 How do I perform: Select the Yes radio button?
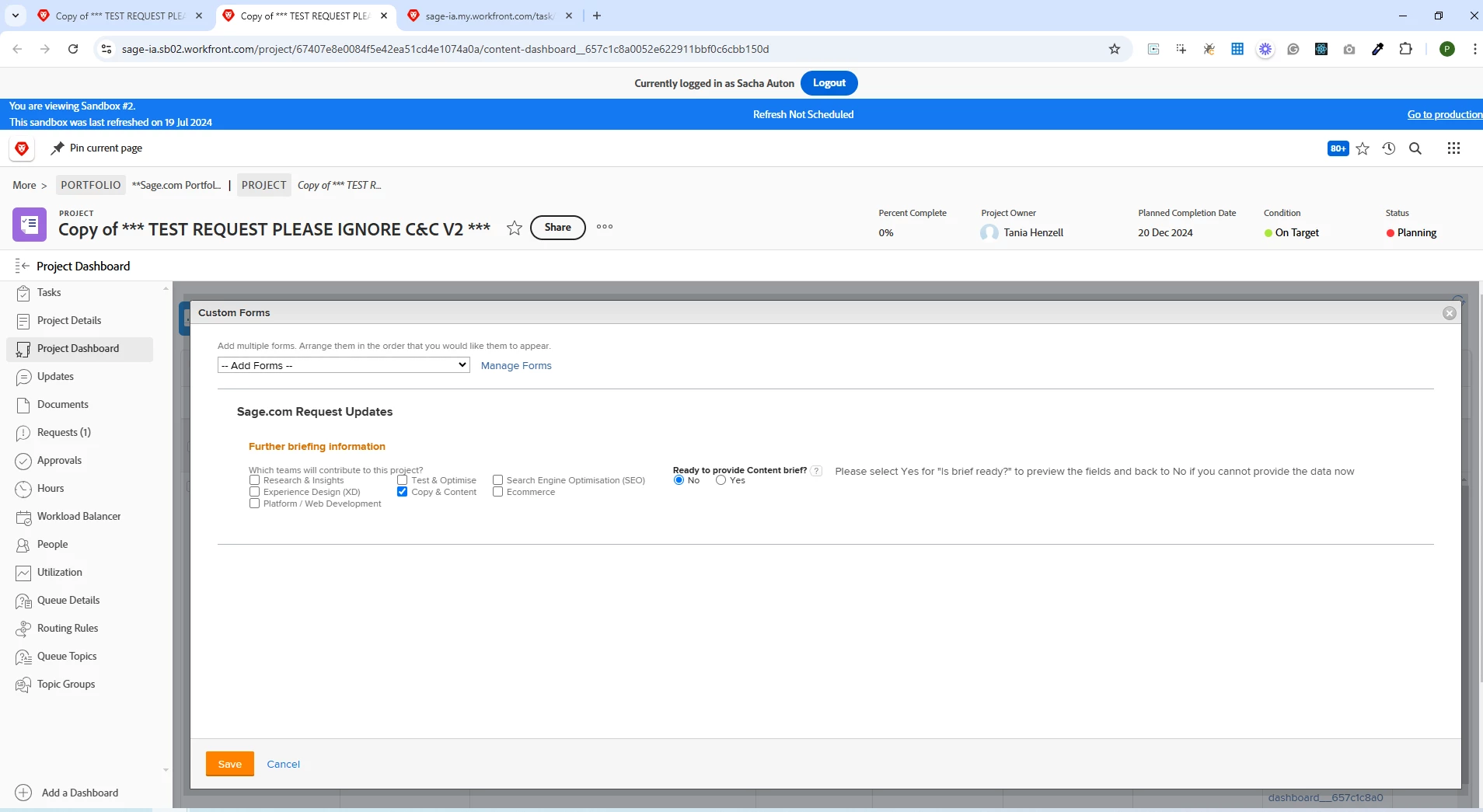click(x=721, y=480)
